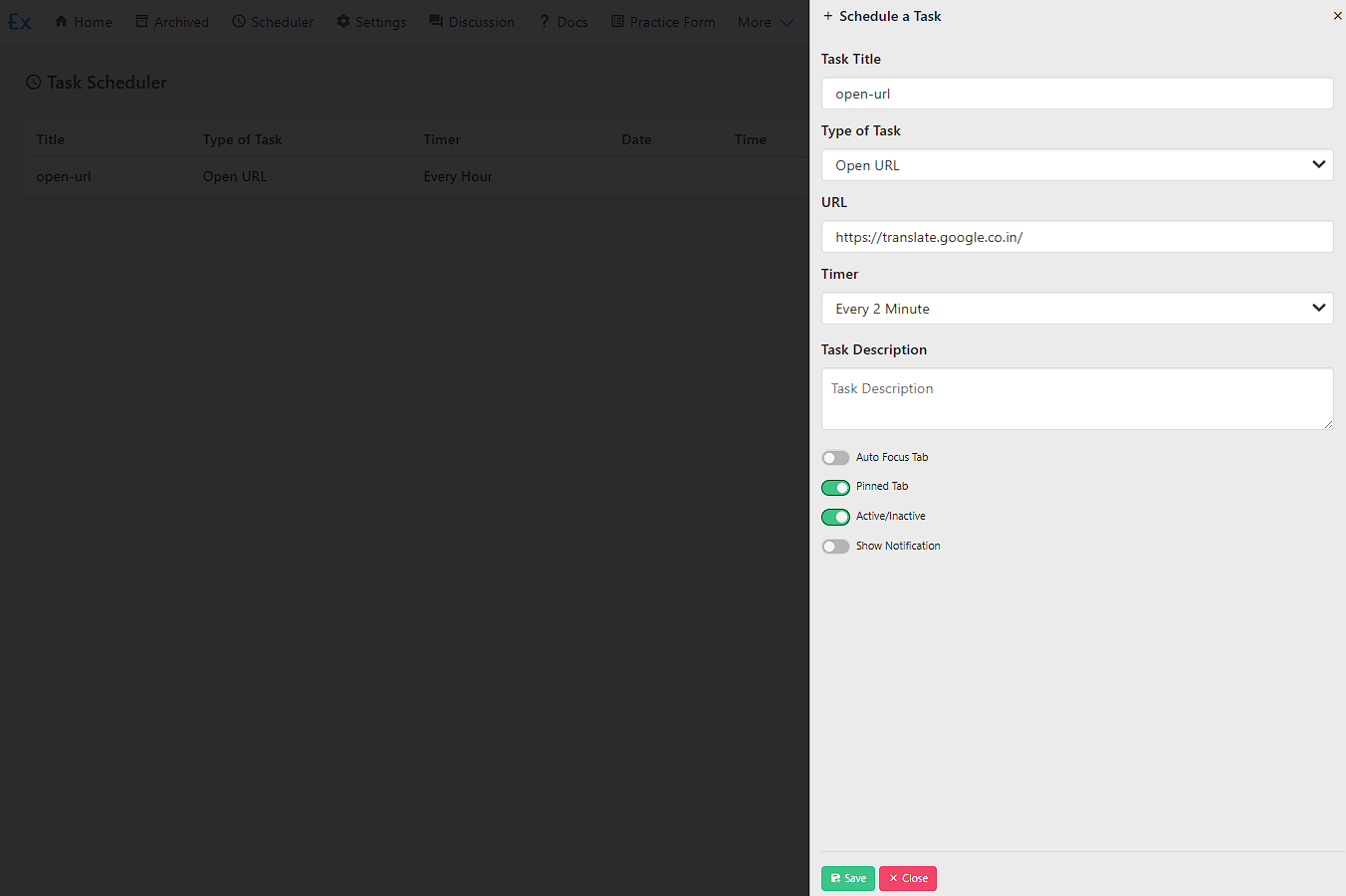The image size is (1346, 896).
Task: Click the Ex logo icon
Action: click(20, 22)
